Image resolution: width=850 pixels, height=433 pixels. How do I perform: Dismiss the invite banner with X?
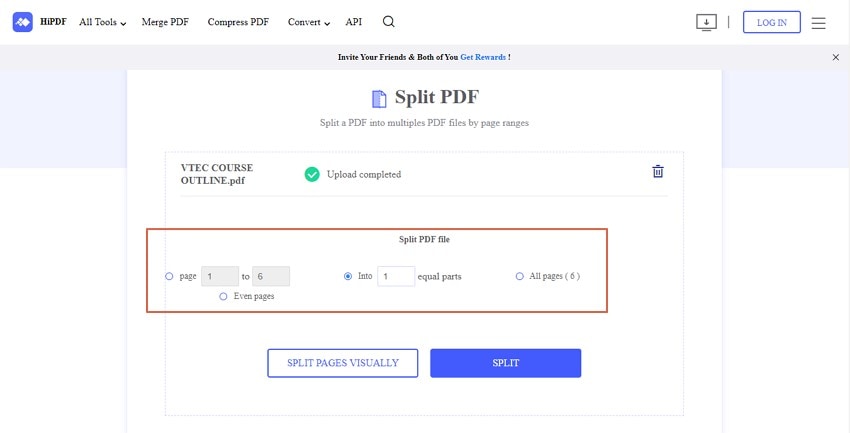836,58
